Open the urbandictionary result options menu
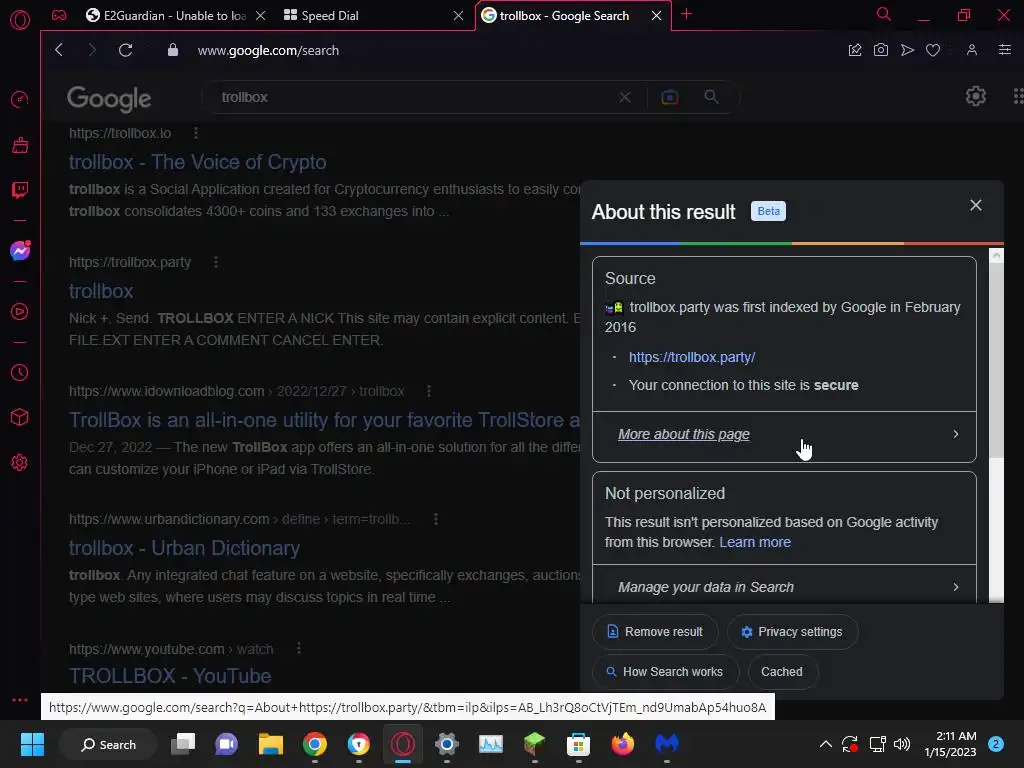This screenshot has width=1024, height=768. [436, 519]
